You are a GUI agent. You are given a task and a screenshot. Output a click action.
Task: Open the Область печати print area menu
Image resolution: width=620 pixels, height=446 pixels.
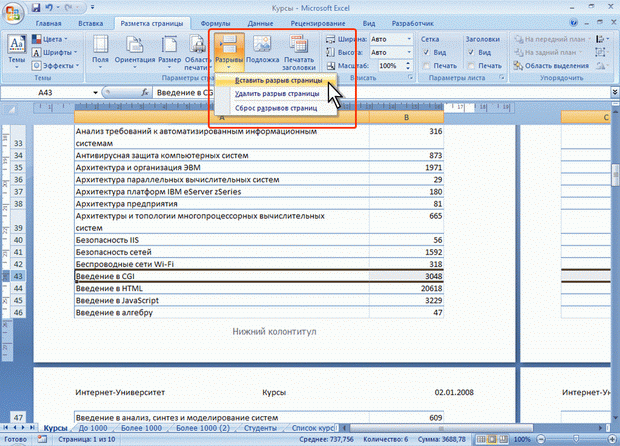click(197, 52)
